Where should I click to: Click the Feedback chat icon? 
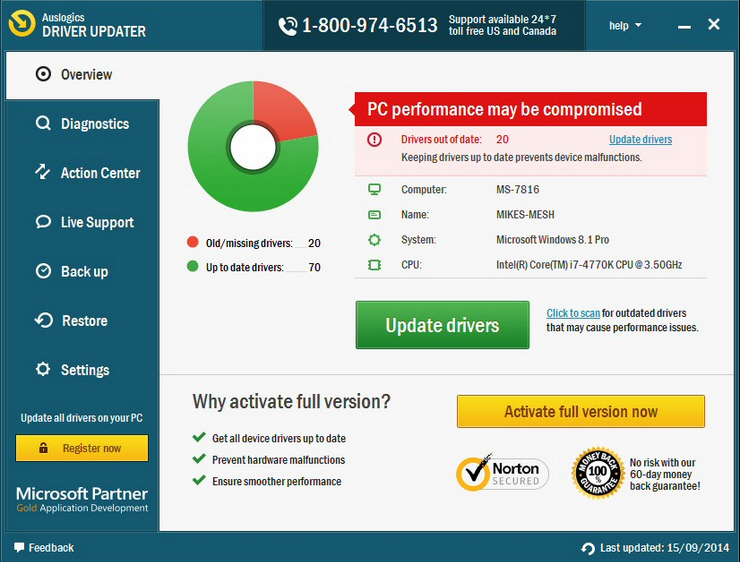point(19,547)
